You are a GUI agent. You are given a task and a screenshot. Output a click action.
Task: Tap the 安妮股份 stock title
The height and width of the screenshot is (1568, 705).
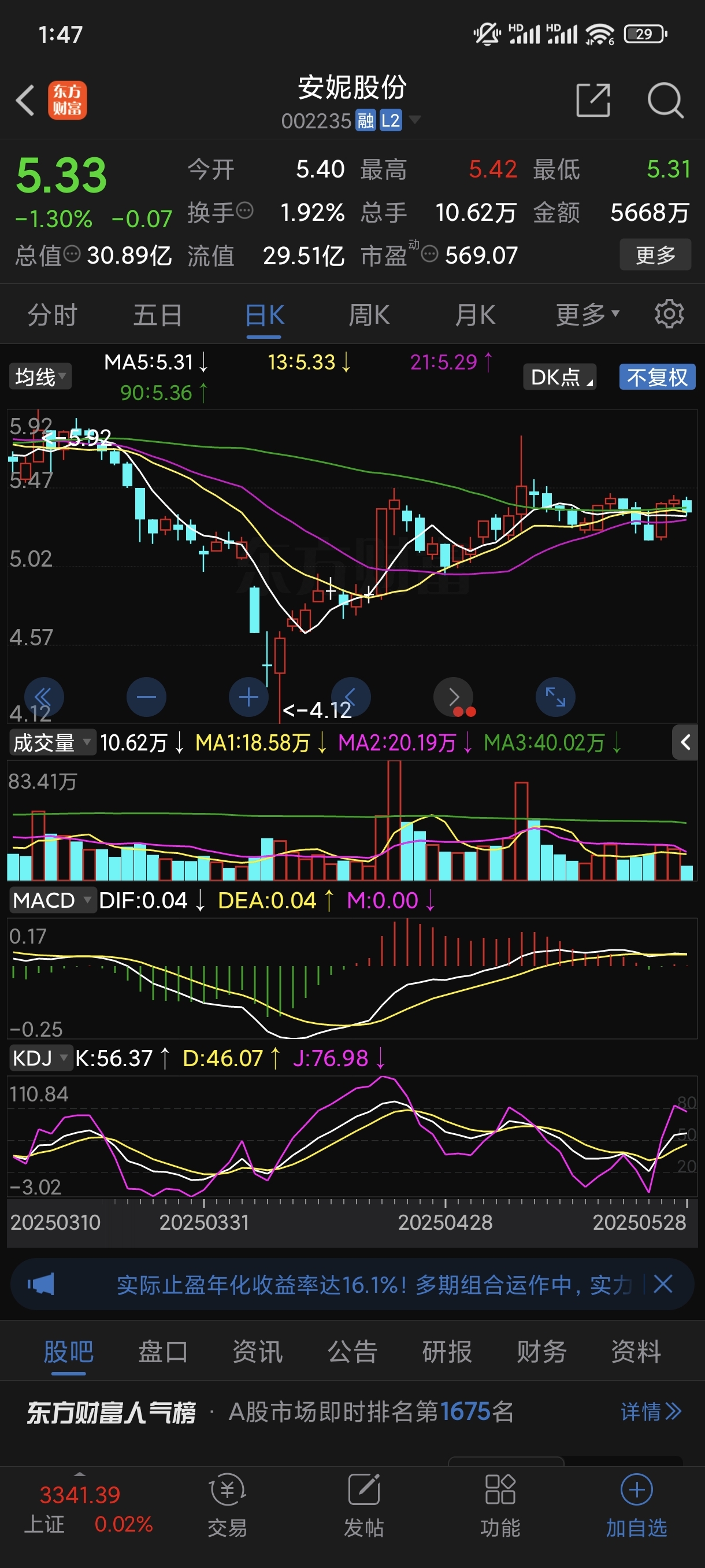coord(352,87)
